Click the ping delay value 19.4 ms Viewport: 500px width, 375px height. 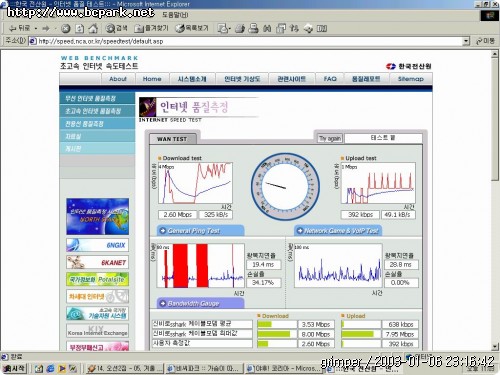pos(264,265)
